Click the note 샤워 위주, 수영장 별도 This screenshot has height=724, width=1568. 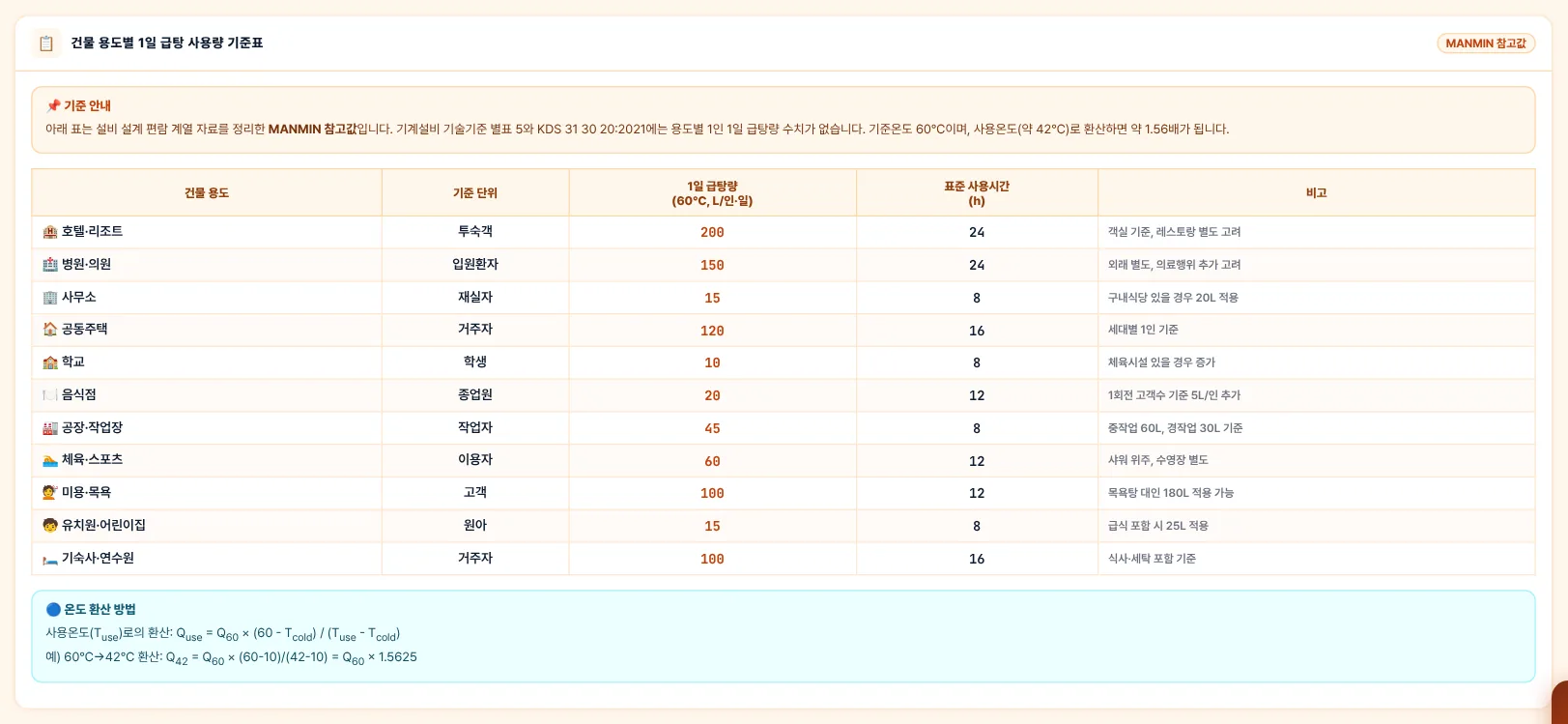(x=1158, y=460)
